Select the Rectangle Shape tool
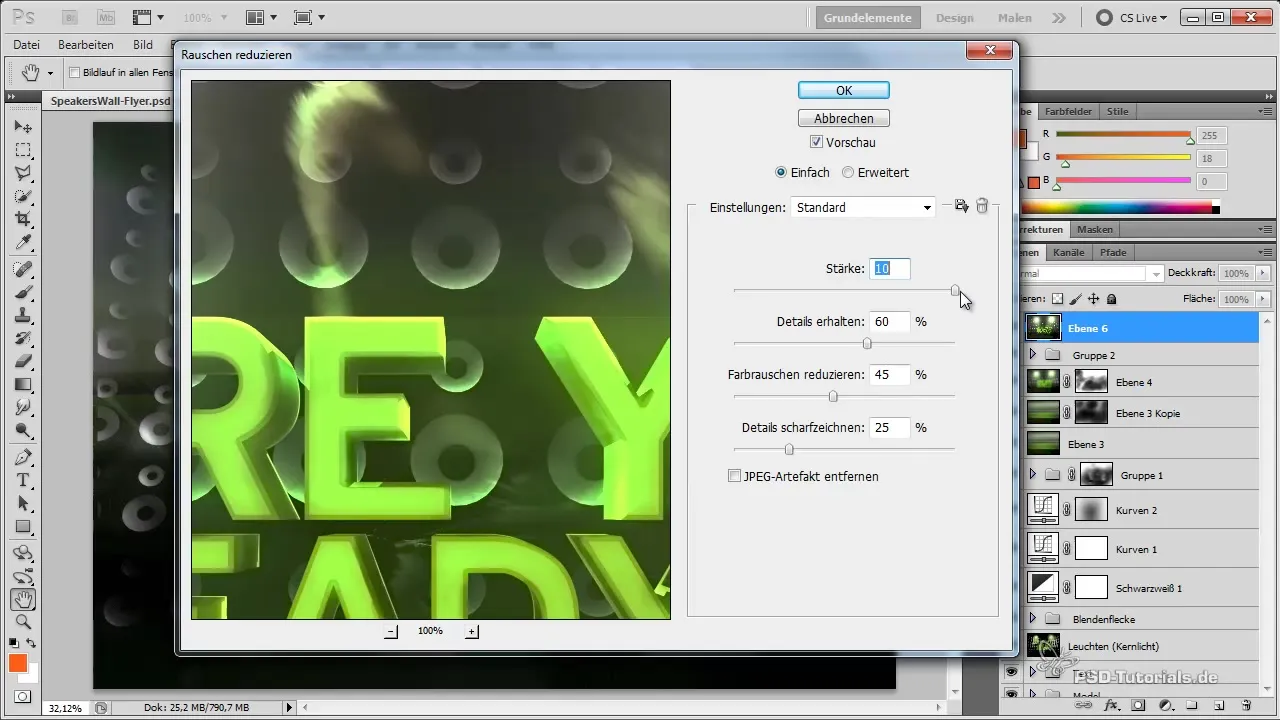 [23, 527]
